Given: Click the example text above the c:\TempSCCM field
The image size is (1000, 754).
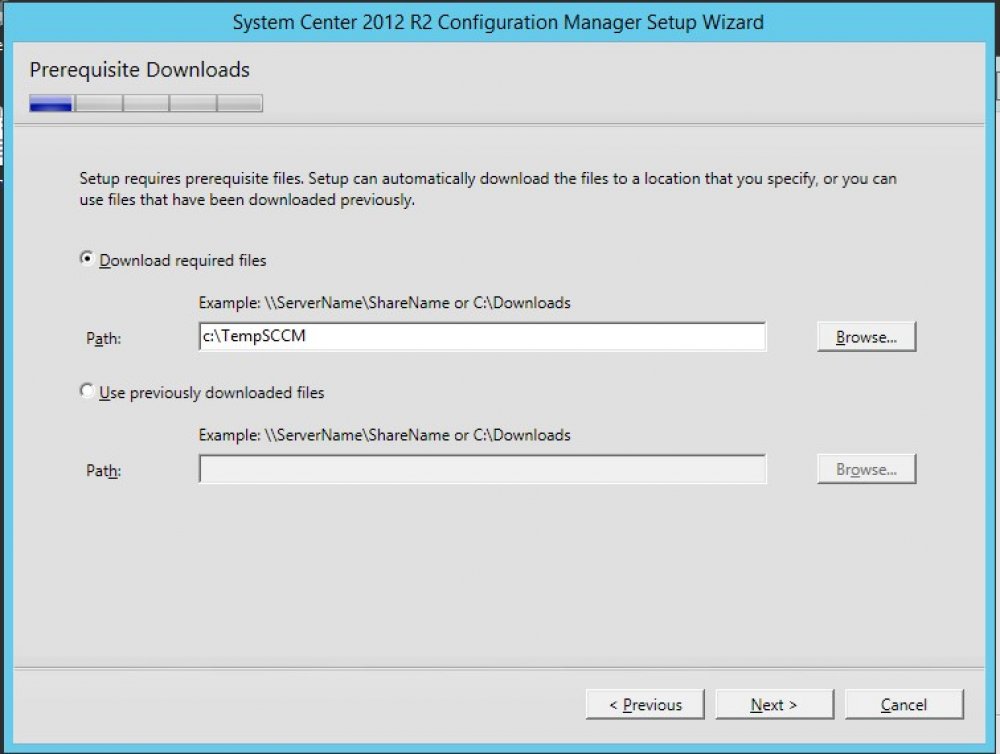Looking at the screenshot, I should click(385, 302).
